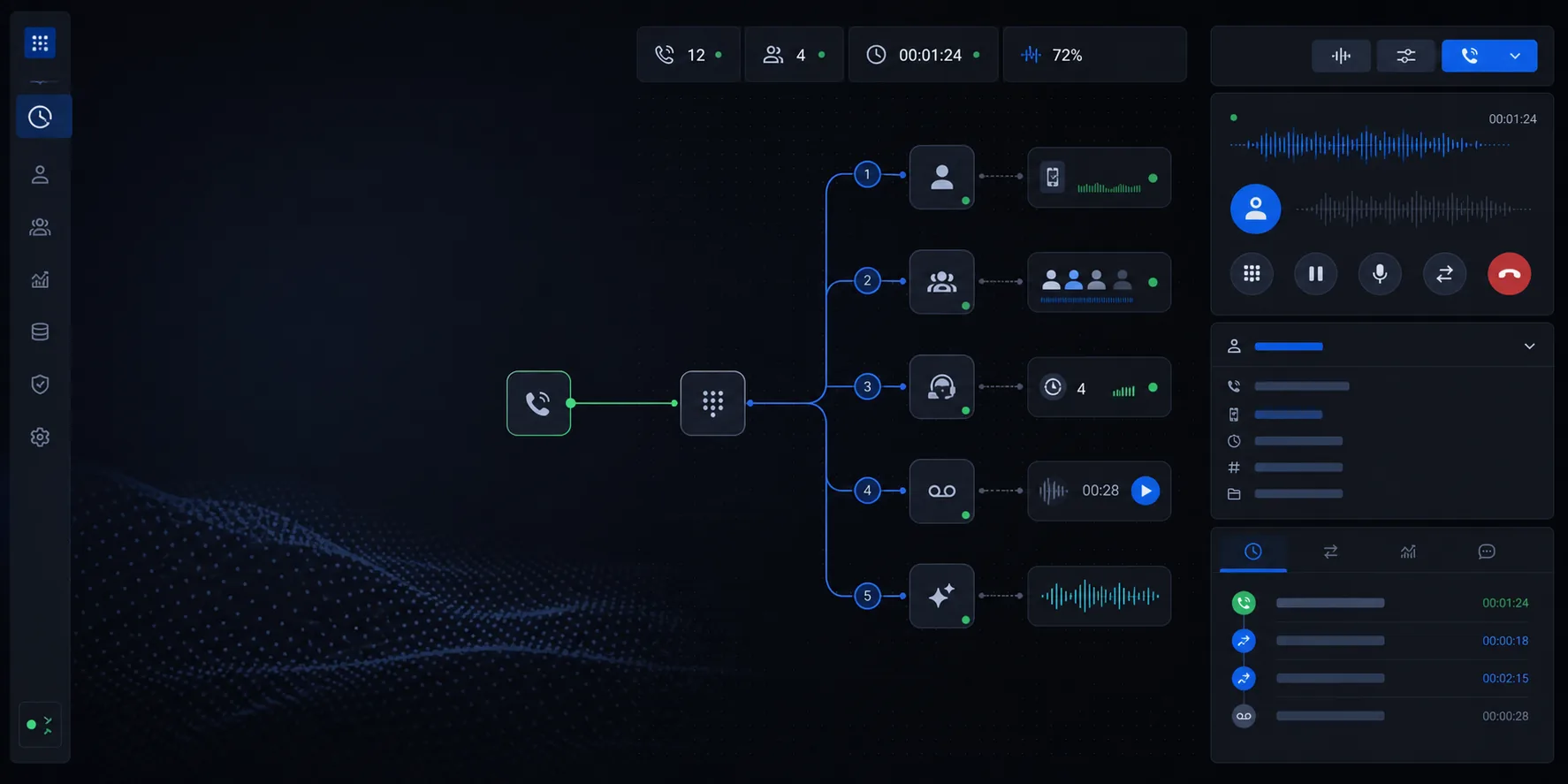Image resolution: width=1568 pixels, height=784 pixels.
Task: Open the single user contacts sidebar icon
Action: click(x=40, y=175)
